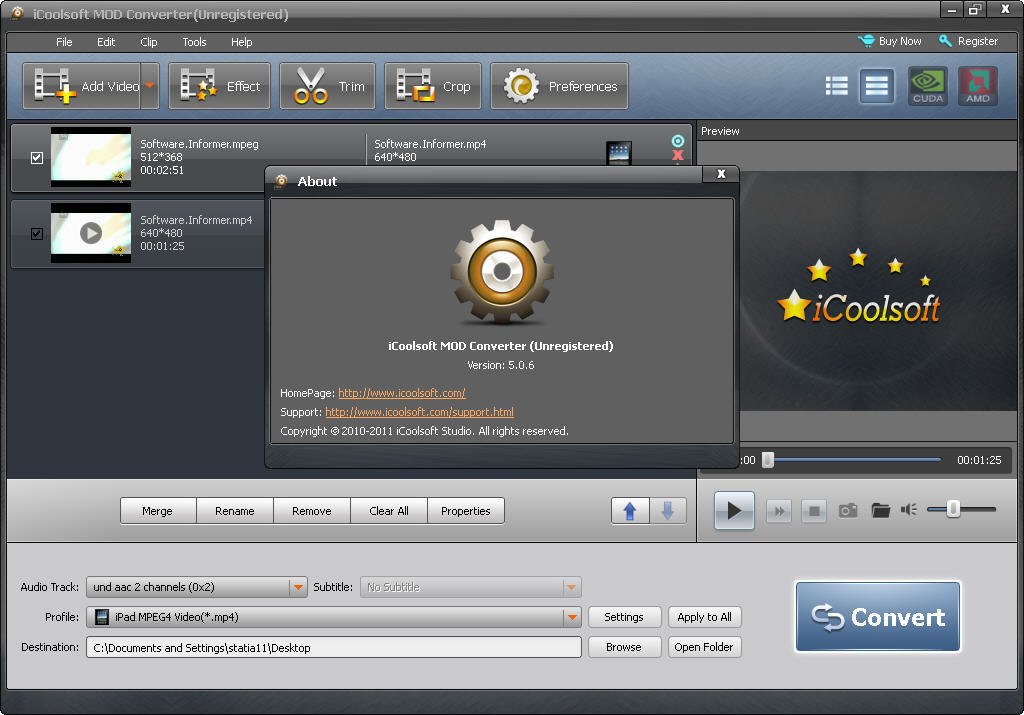Toggle checkbox for Software.Informer.mp4 item
Screen dimensions: 1024x715
(37, 234)
